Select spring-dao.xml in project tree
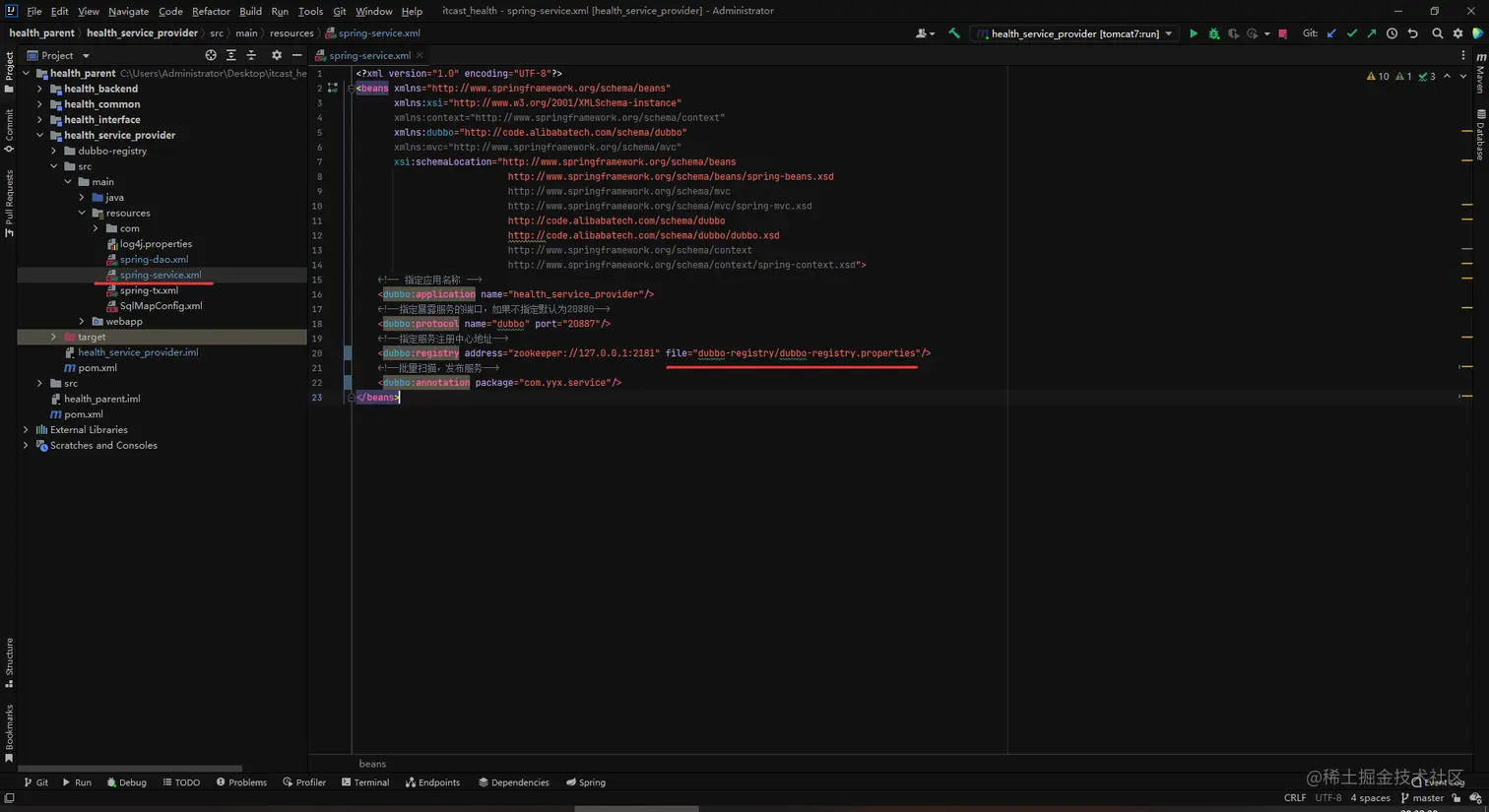The height and width of the screenshot is (812, 1489). pos(154,260)
